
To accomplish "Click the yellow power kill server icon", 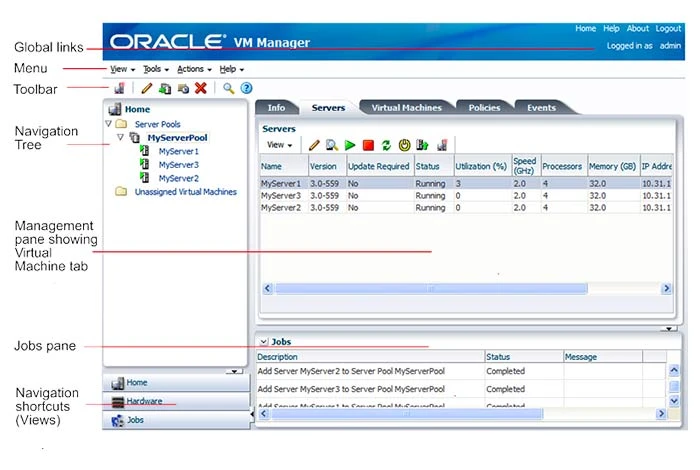I will (x=404, y=145).
